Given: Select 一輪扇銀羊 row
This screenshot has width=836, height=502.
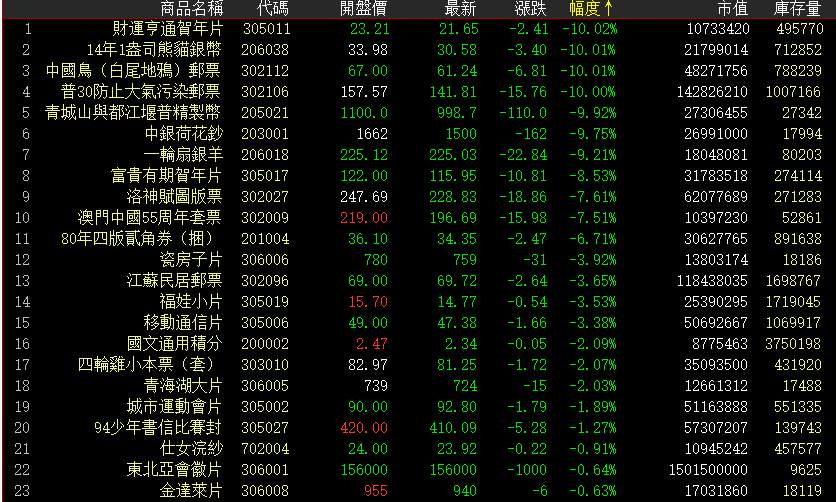Looking at the screenshot, I should (x=418, y=155).
